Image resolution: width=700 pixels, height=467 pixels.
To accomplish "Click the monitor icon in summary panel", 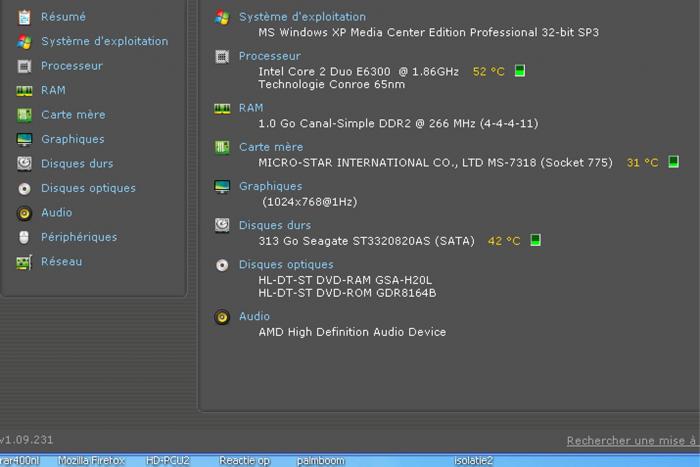I will [x=222, y=187].
